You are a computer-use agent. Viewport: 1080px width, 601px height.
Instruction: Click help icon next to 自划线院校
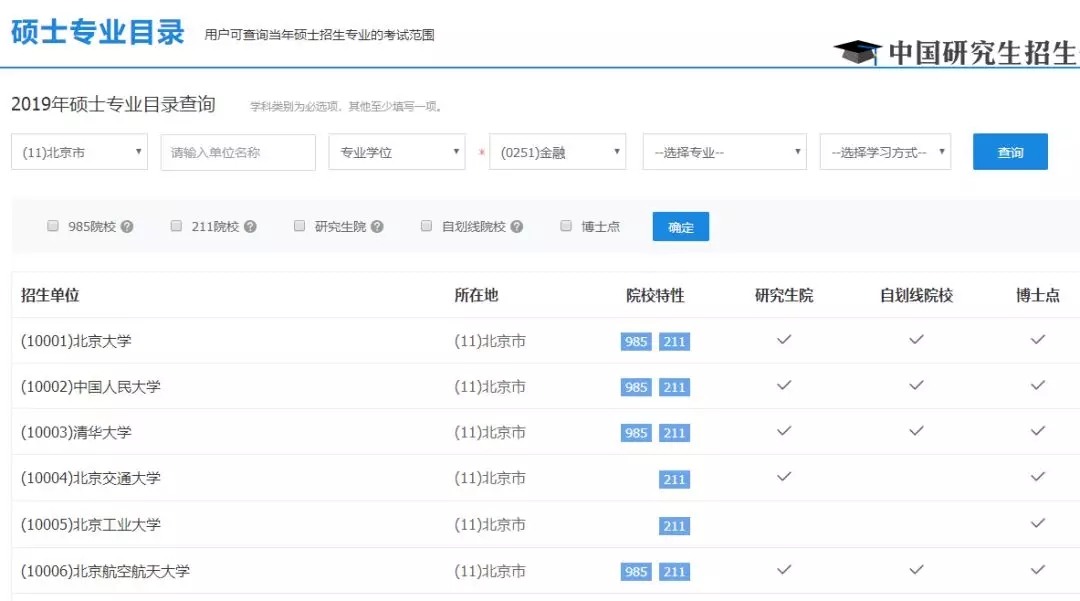(516, 227)
